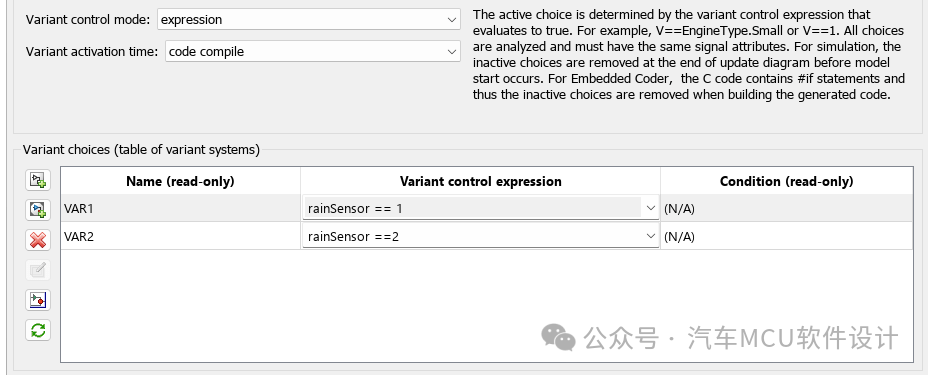Click the description text about active choice
928x375 pixels.
[x=689, y=54]
